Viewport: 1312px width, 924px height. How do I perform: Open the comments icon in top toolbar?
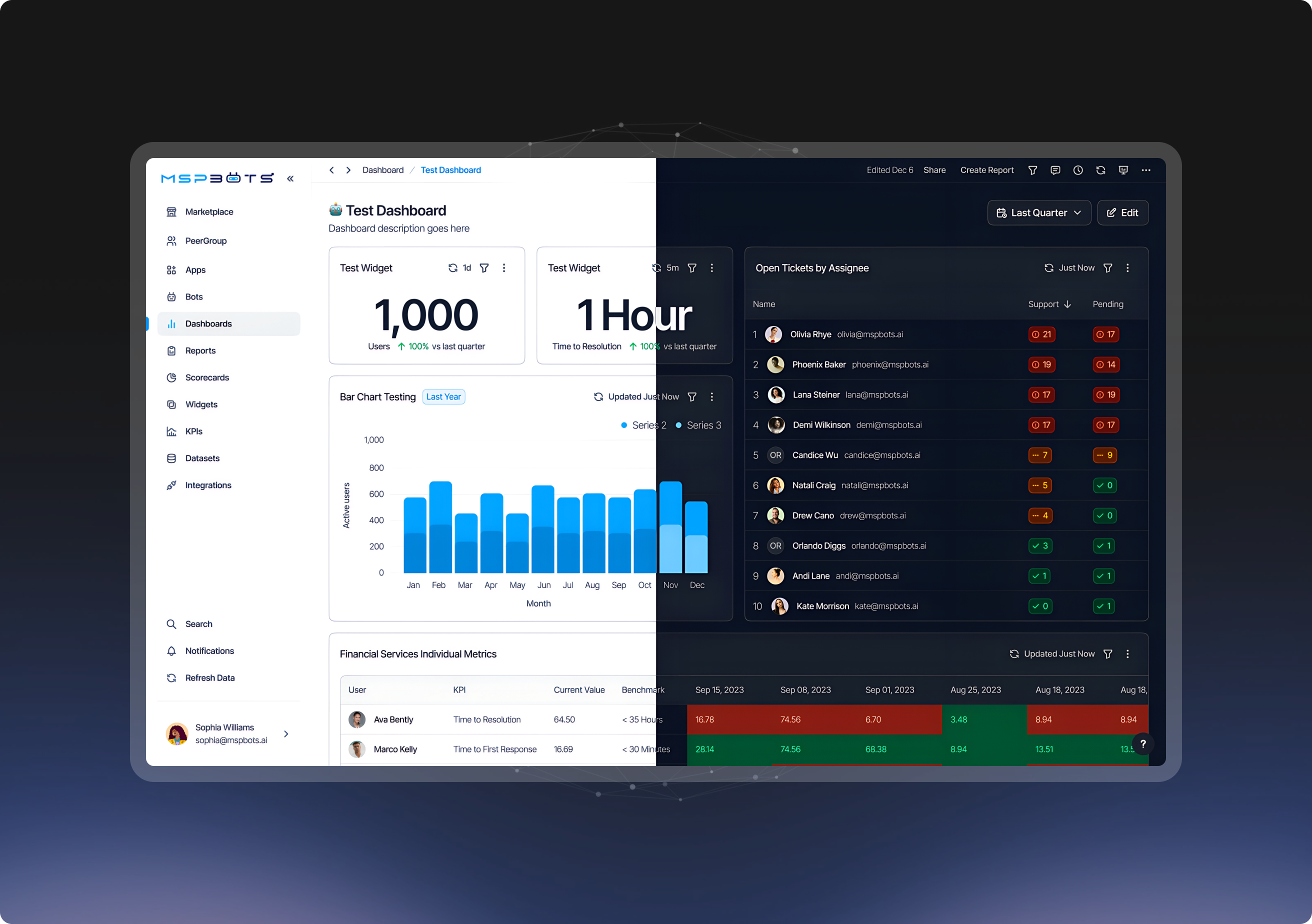click(1055, 170)
